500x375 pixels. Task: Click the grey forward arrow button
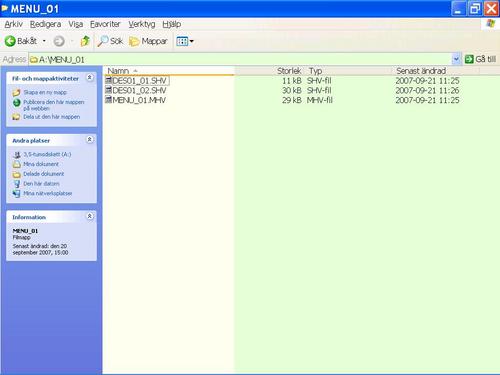click(x=59, y=41)
